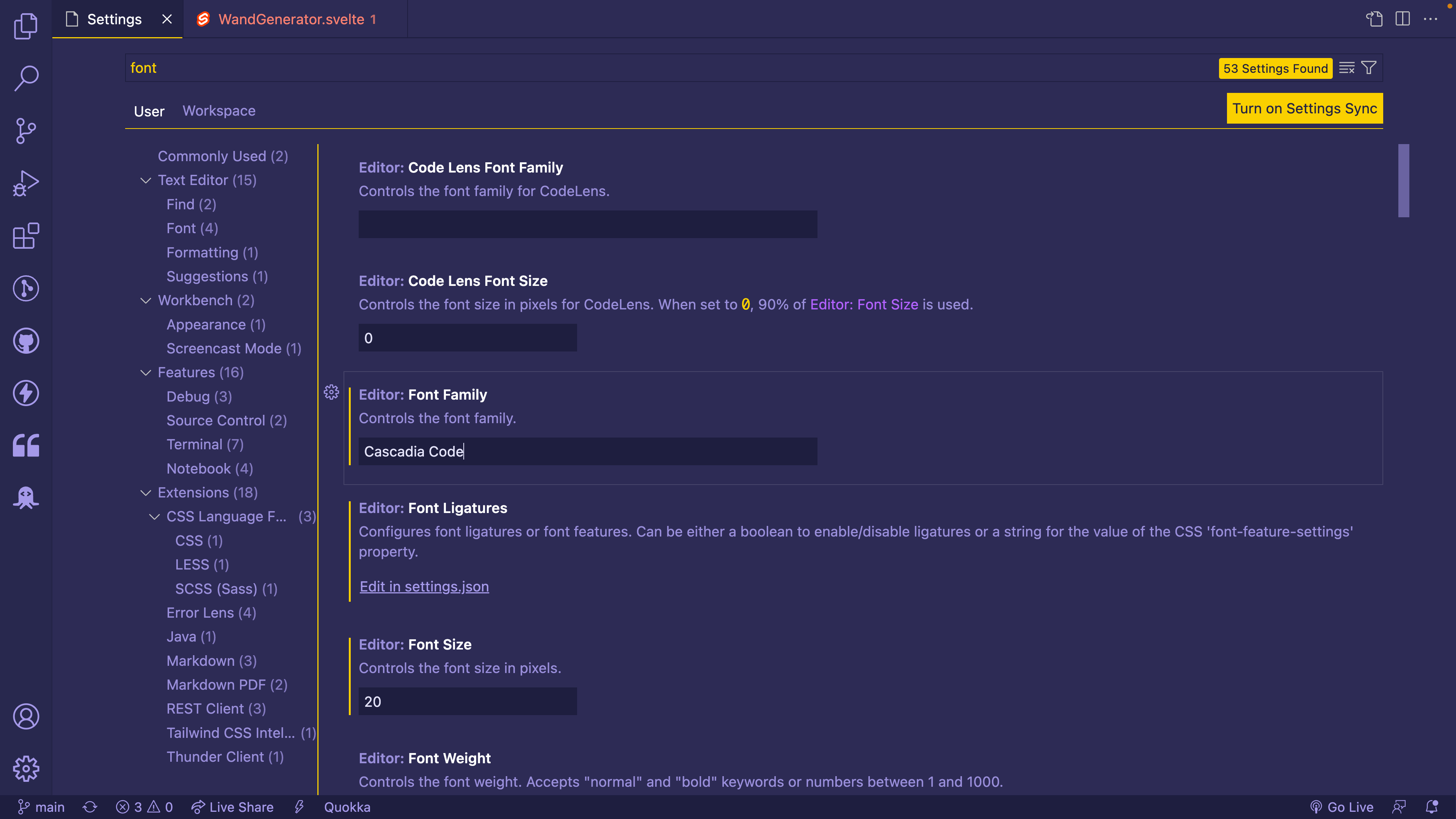Split the editor to the right
1456x819 pixels.
(x=1403, y=19)
